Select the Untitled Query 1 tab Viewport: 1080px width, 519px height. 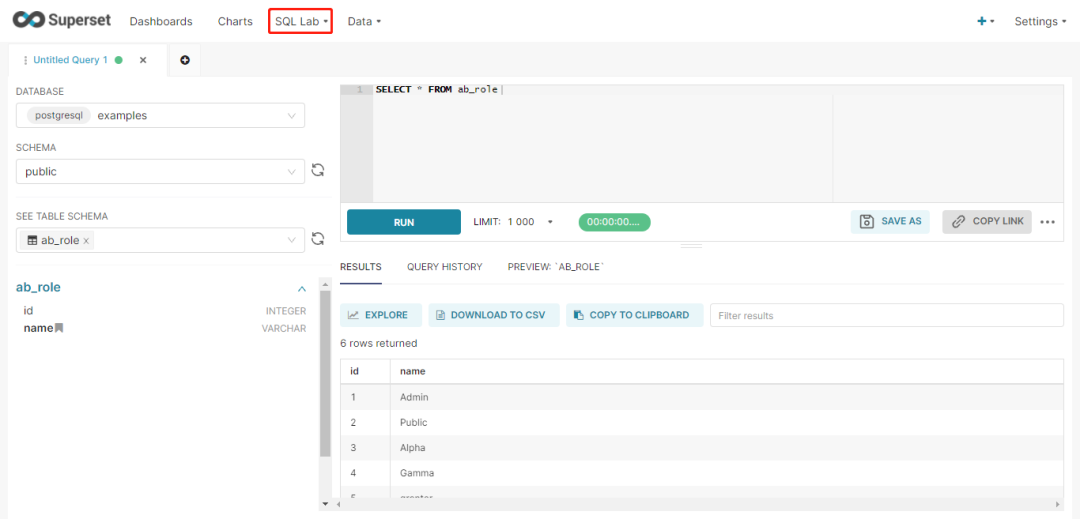(x=70, y=60)
